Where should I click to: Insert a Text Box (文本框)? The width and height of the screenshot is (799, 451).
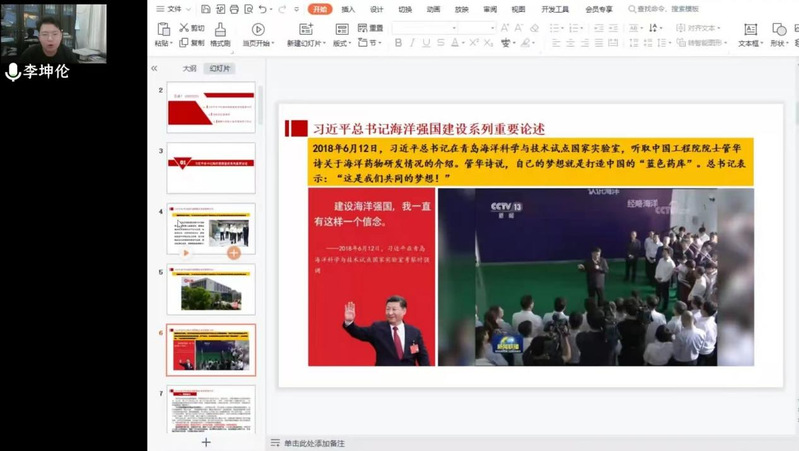[749, 37]
